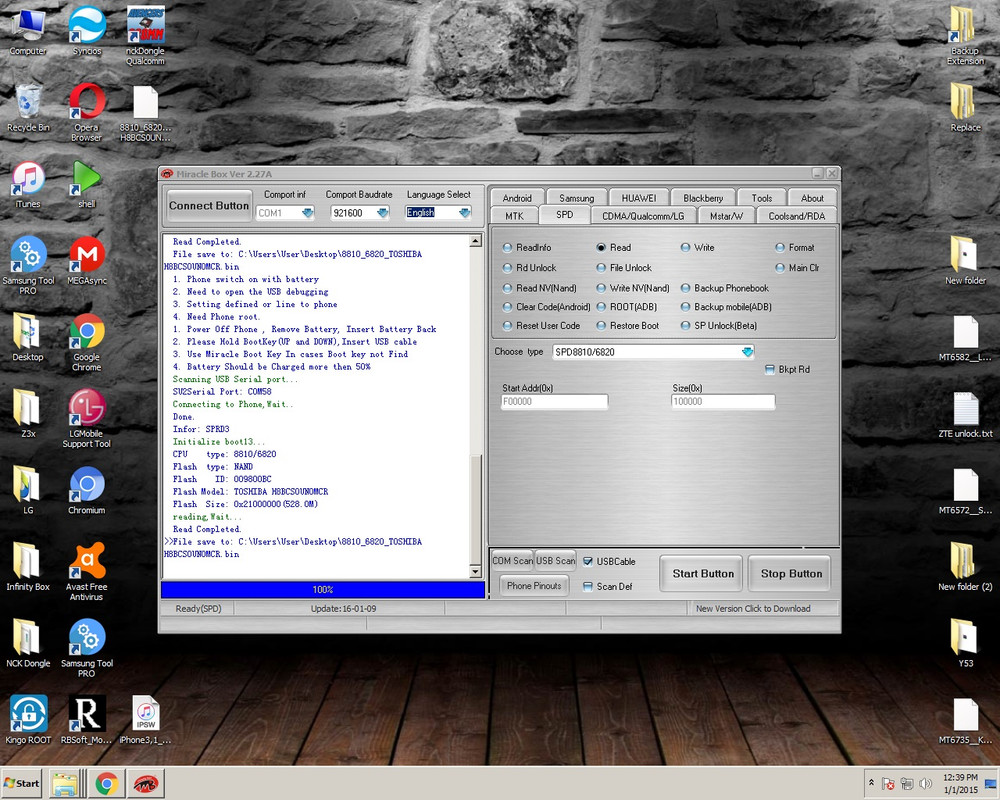Open the Coolsand/RDA tab
Image resolution: width=1000 pixels, height=800 pixels.
point(797,216)
